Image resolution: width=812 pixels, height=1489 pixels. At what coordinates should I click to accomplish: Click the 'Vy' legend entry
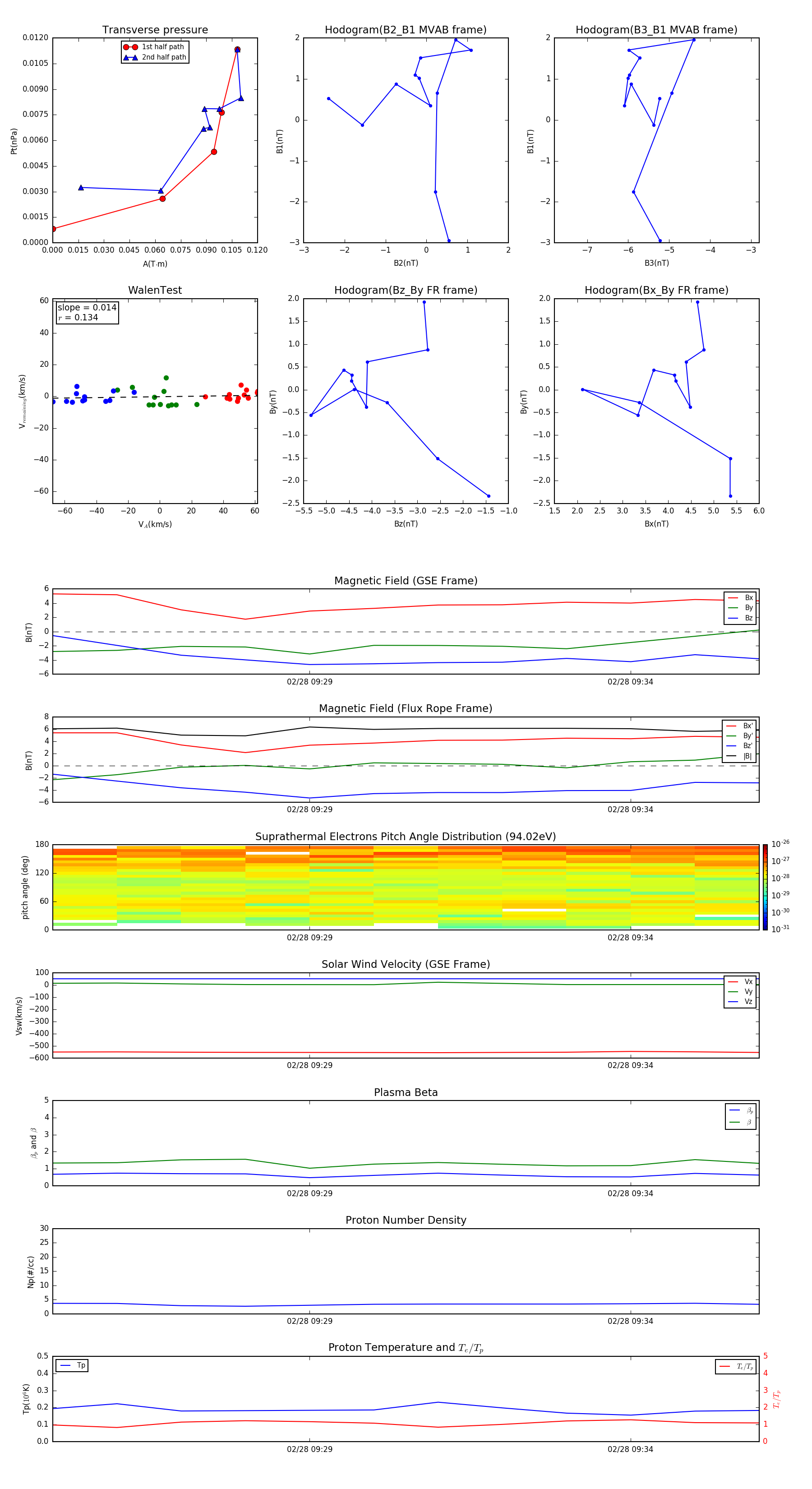pos(740,991)
